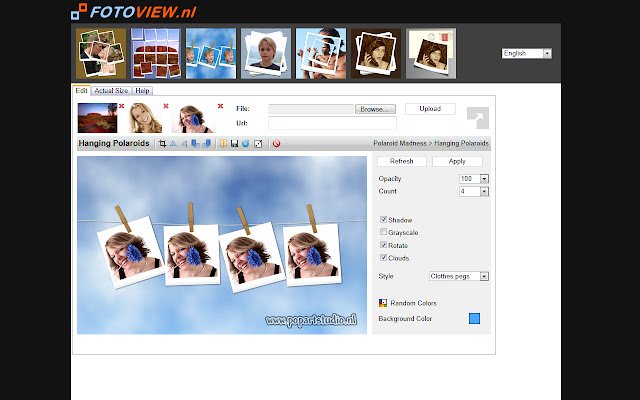Open the Style Clothes pegs dropdown
Screen dimensions: 640x400
click(459, 276)
